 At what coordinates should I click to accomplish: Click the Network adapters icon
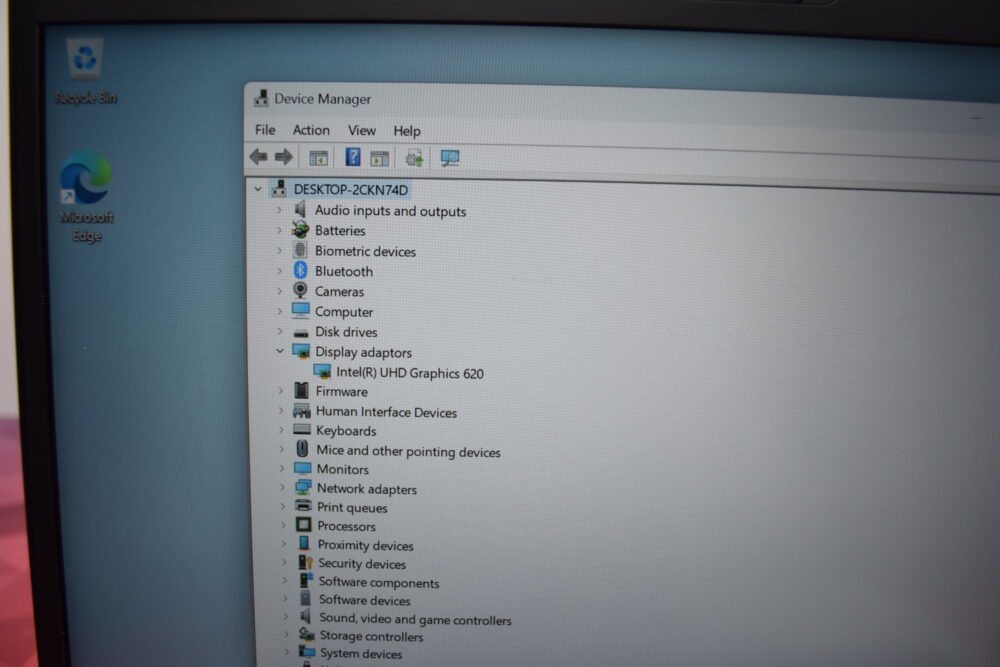point(303,488)
